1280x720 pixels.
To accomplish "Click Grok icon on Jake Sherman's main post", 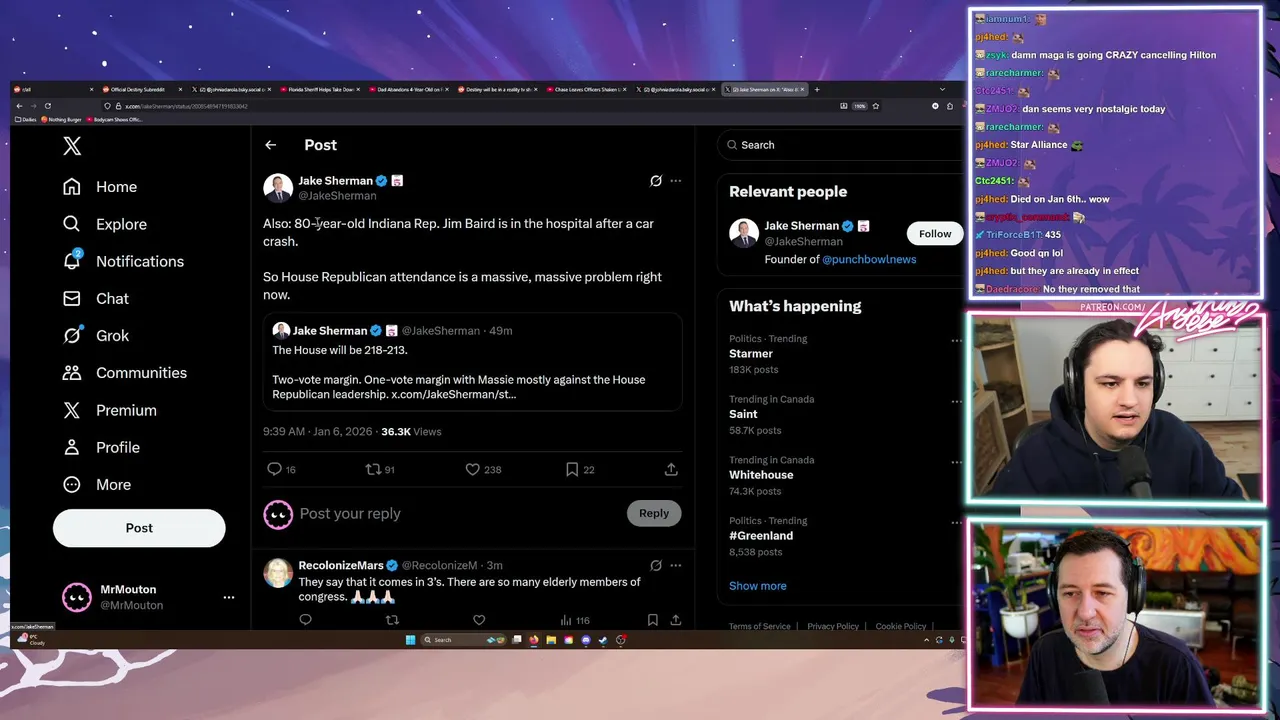I will [x=656, y=181].
